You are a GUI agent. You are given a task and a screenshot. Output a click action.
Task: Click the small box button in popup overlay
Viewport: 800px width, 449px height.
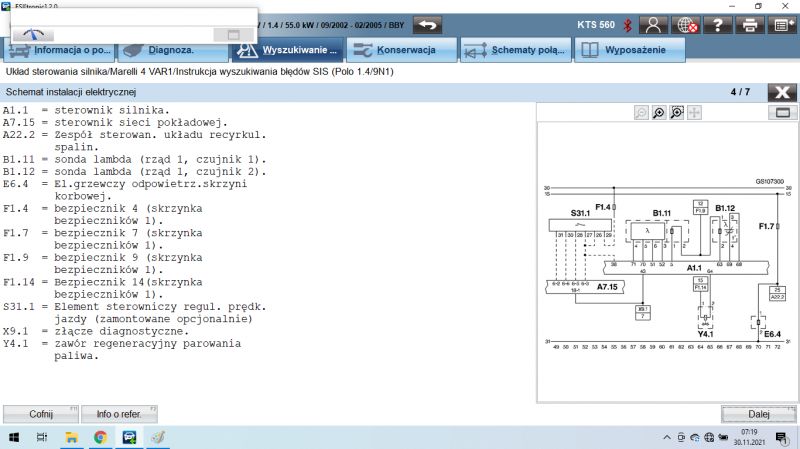[x=234, y=35]
